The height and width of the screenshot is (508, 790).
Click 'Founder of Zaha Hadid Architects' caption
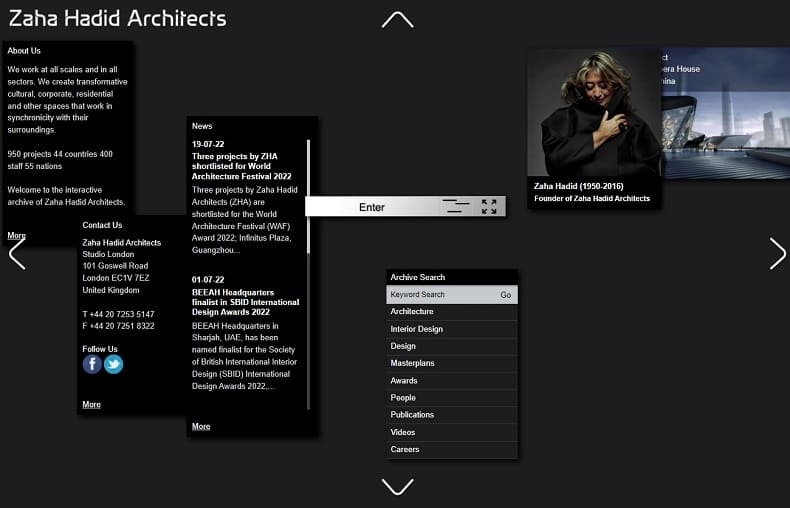[x=592, y=199]
